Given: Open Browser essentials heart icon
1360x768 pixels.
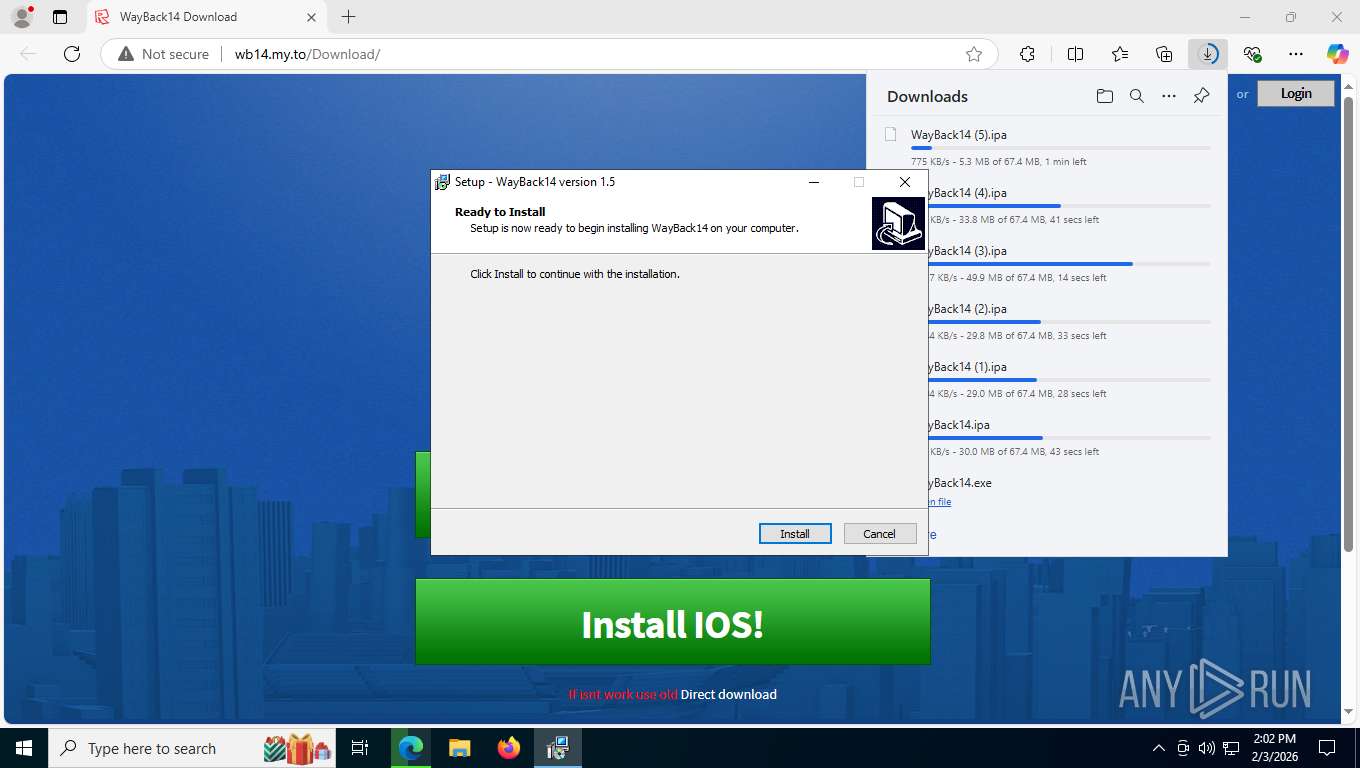Looking at the screenshot, I should [1252, 54].
